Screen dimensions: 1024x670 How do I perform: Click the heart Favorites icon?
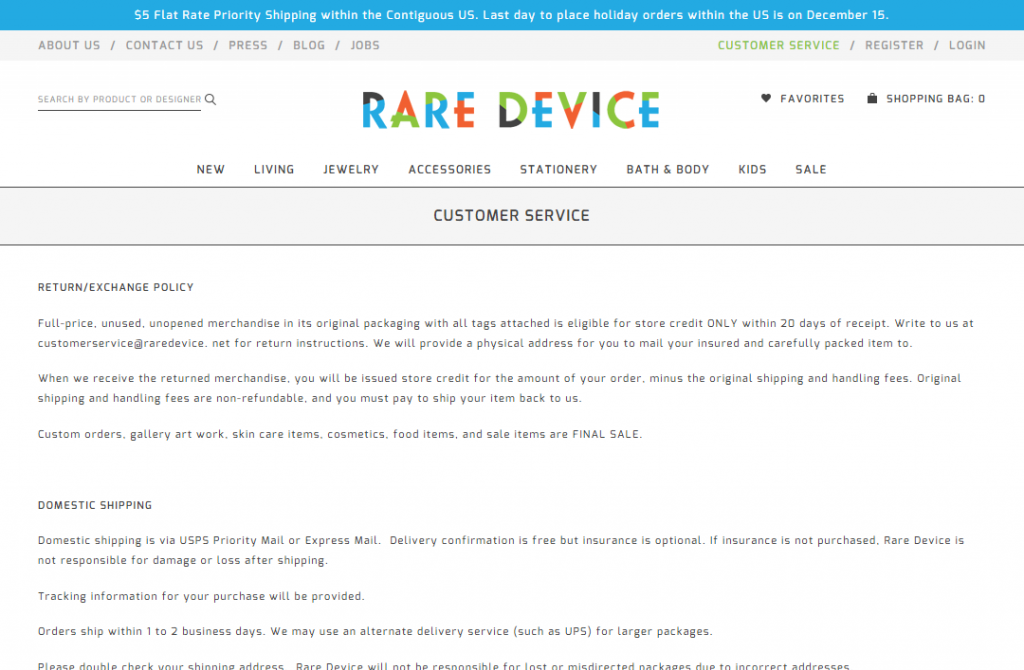click(x=766, y=98)
